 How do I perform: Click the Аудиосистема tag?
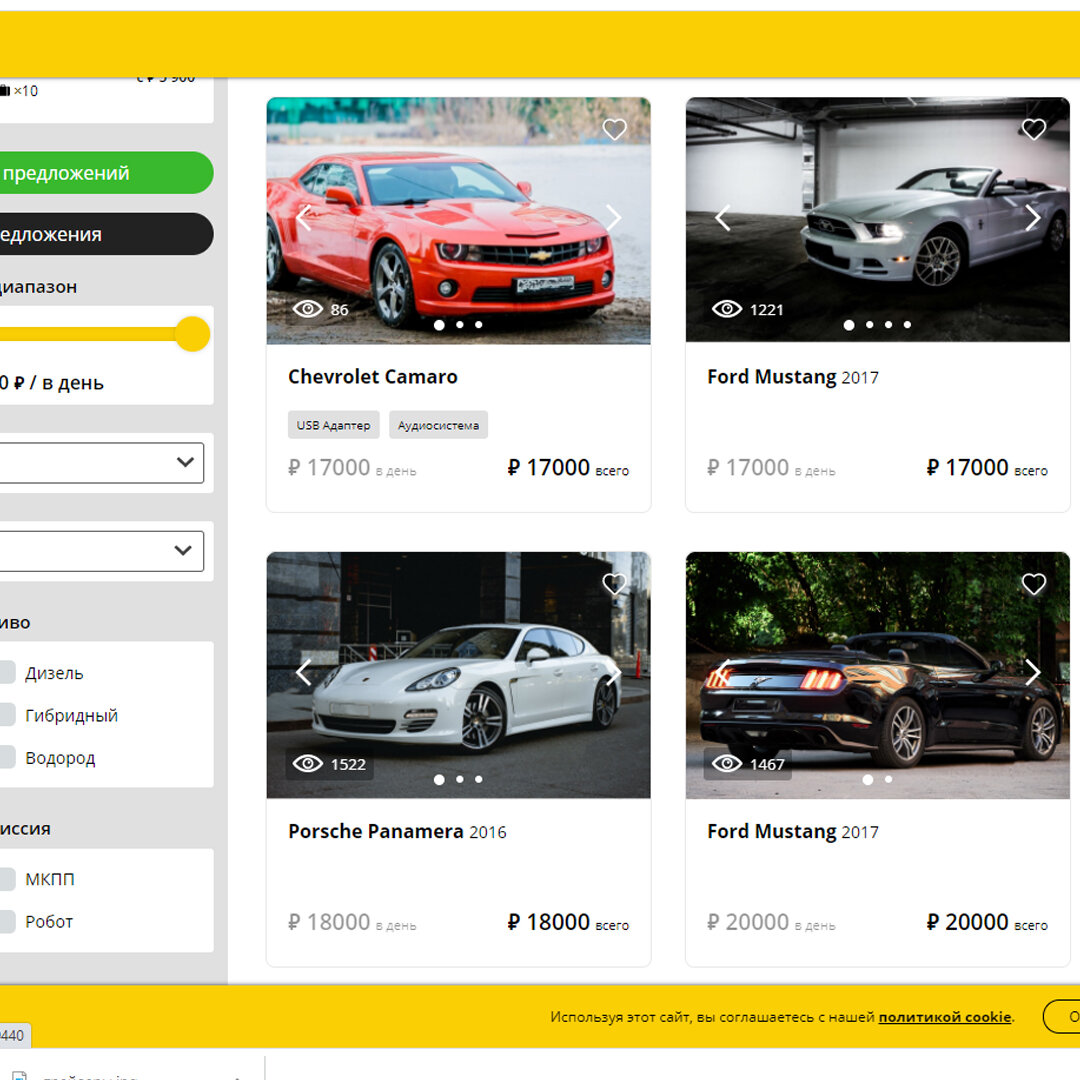point(438,425)
